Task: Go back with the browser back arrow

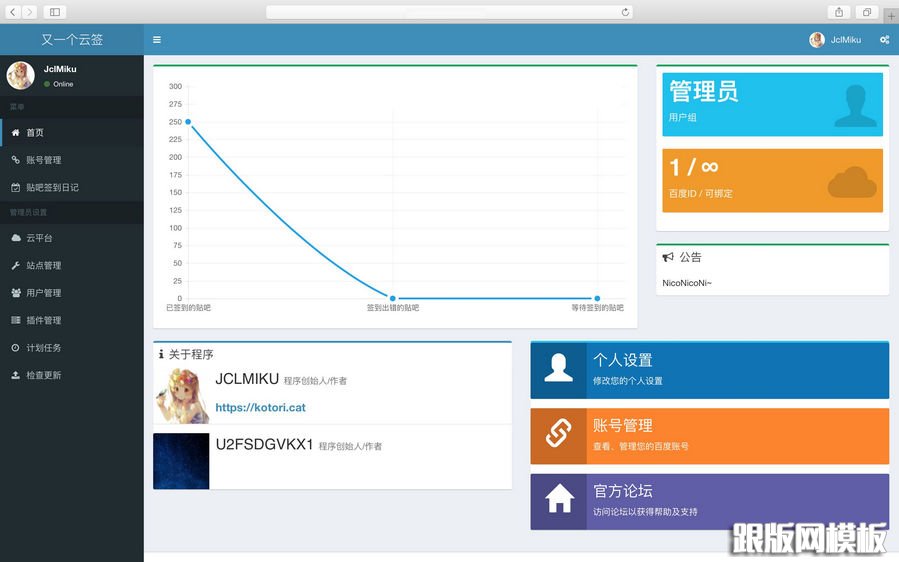Action: [x=13, y=11]
